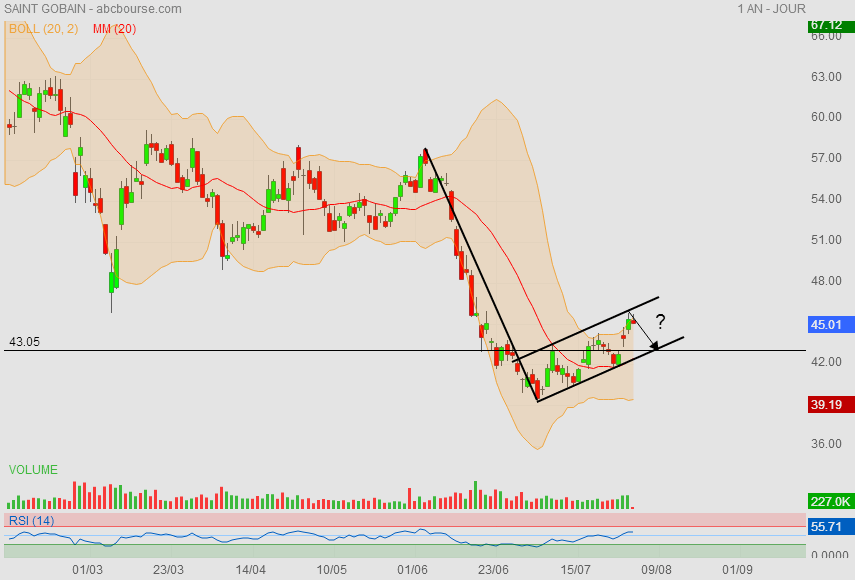Click the MM (20) moving average label

tap(115, 29)
